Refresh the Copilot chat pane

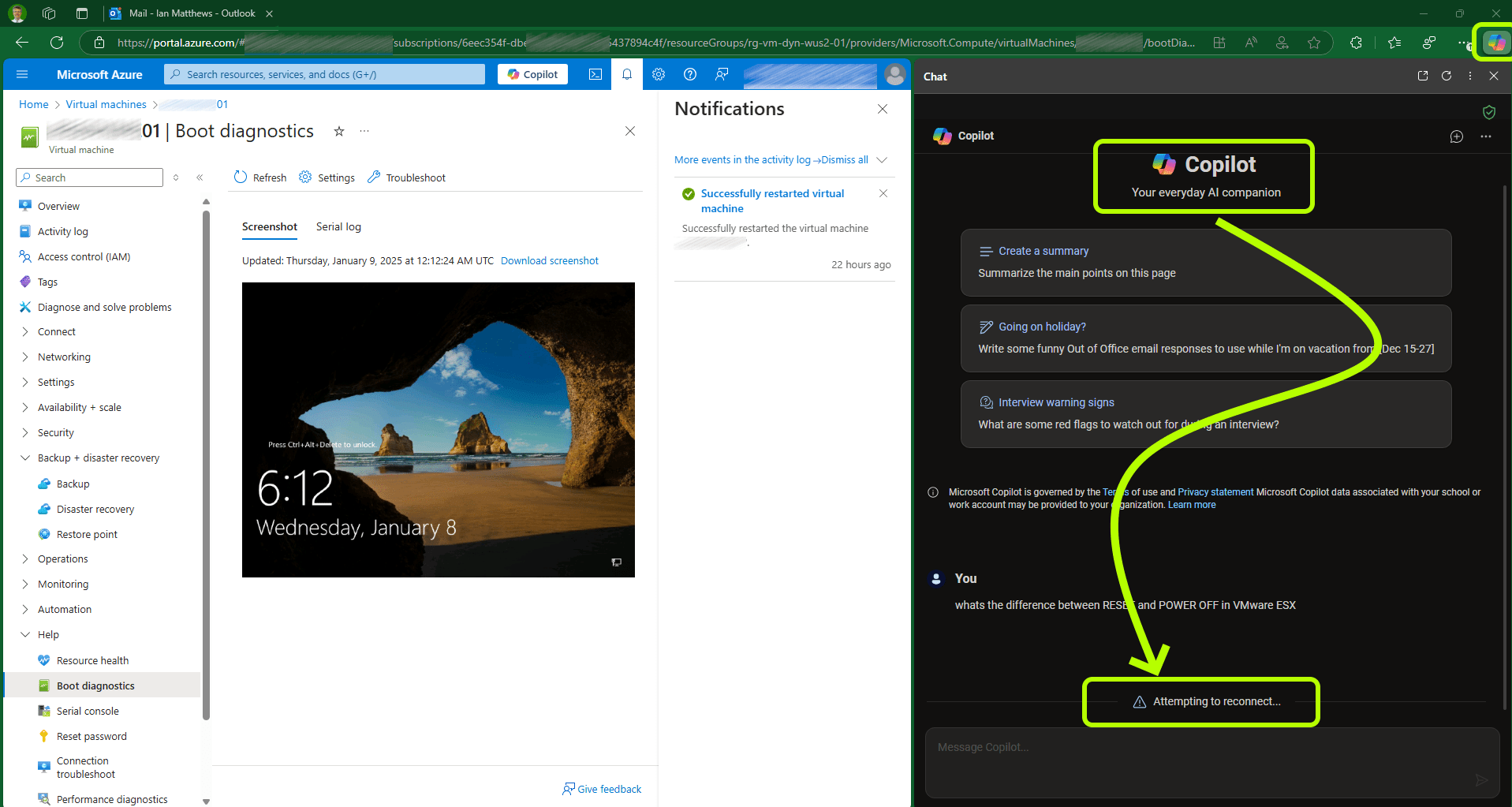coord(1447,76)
